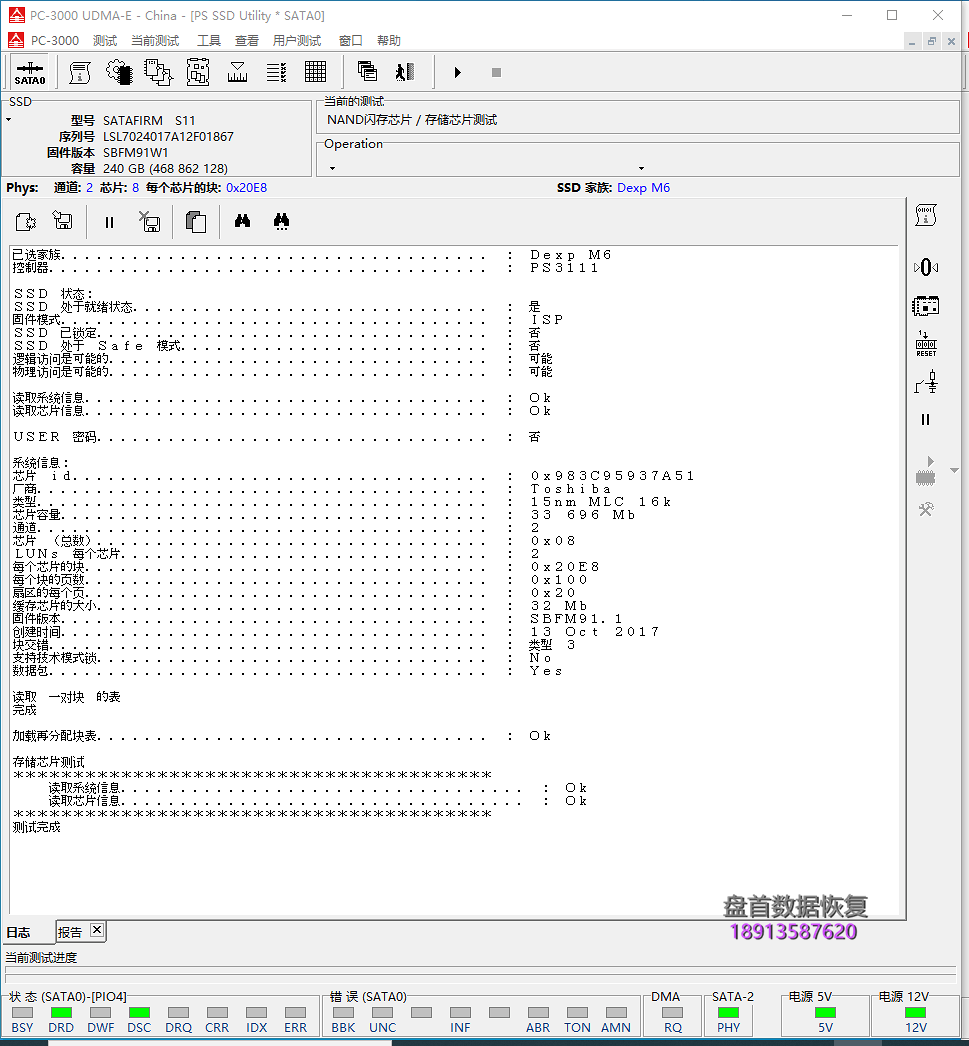Click the chip copy documents icon
This screenshot has height=1046, width=969.
coord(159,73)
